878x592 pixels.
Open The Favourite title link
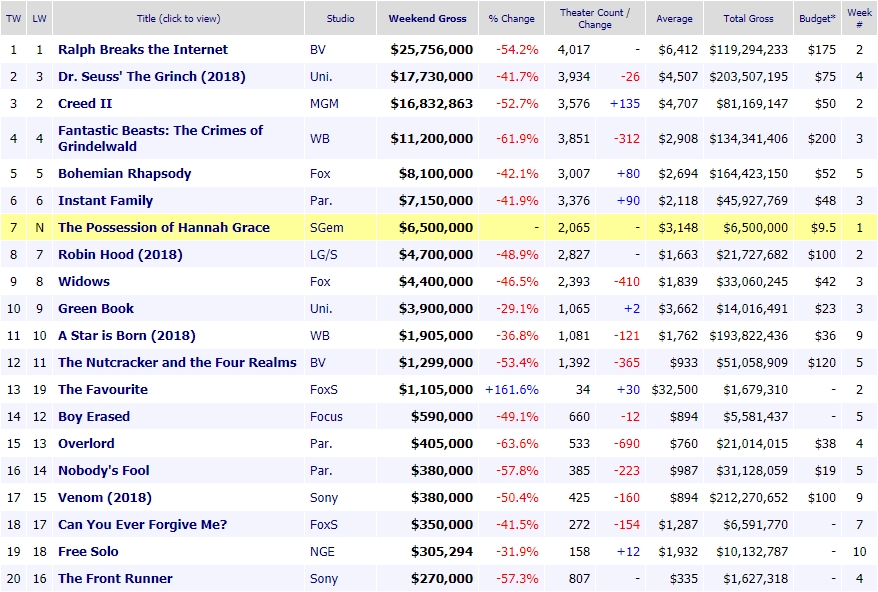103,389
